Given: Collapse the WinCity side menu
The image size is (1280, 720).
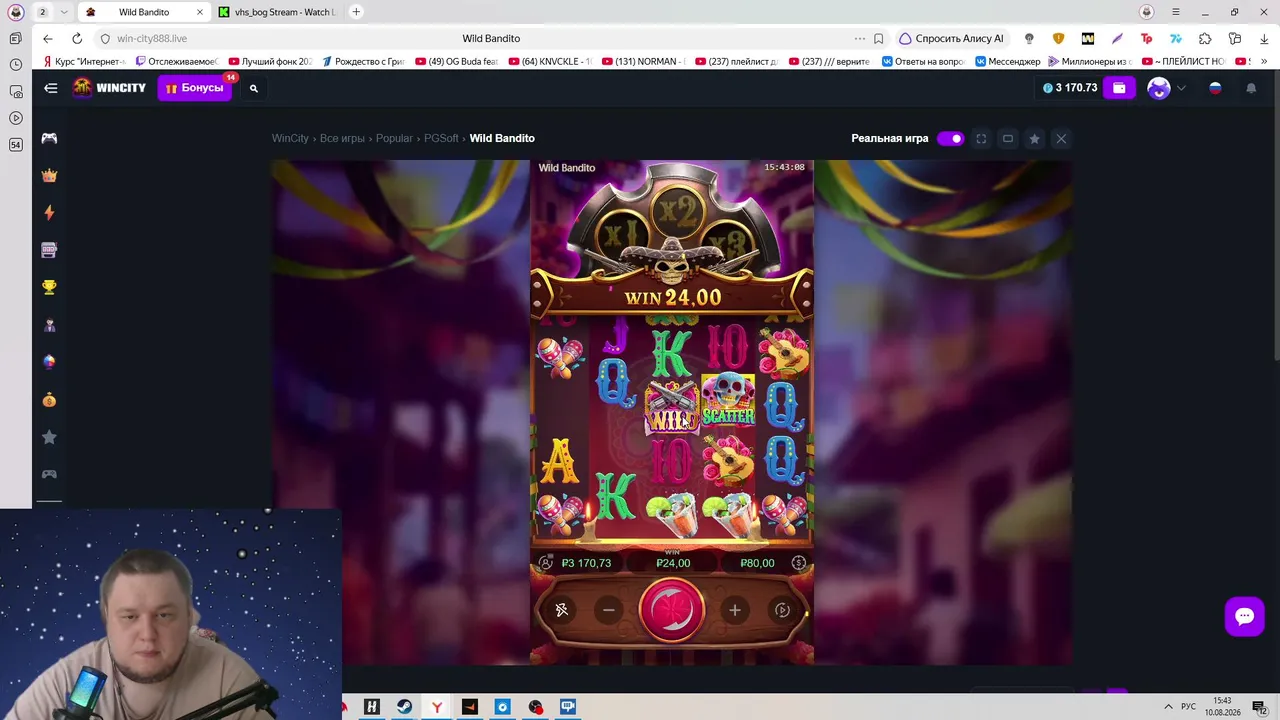Looking at the screenshot, I should (x=51, y=88).
